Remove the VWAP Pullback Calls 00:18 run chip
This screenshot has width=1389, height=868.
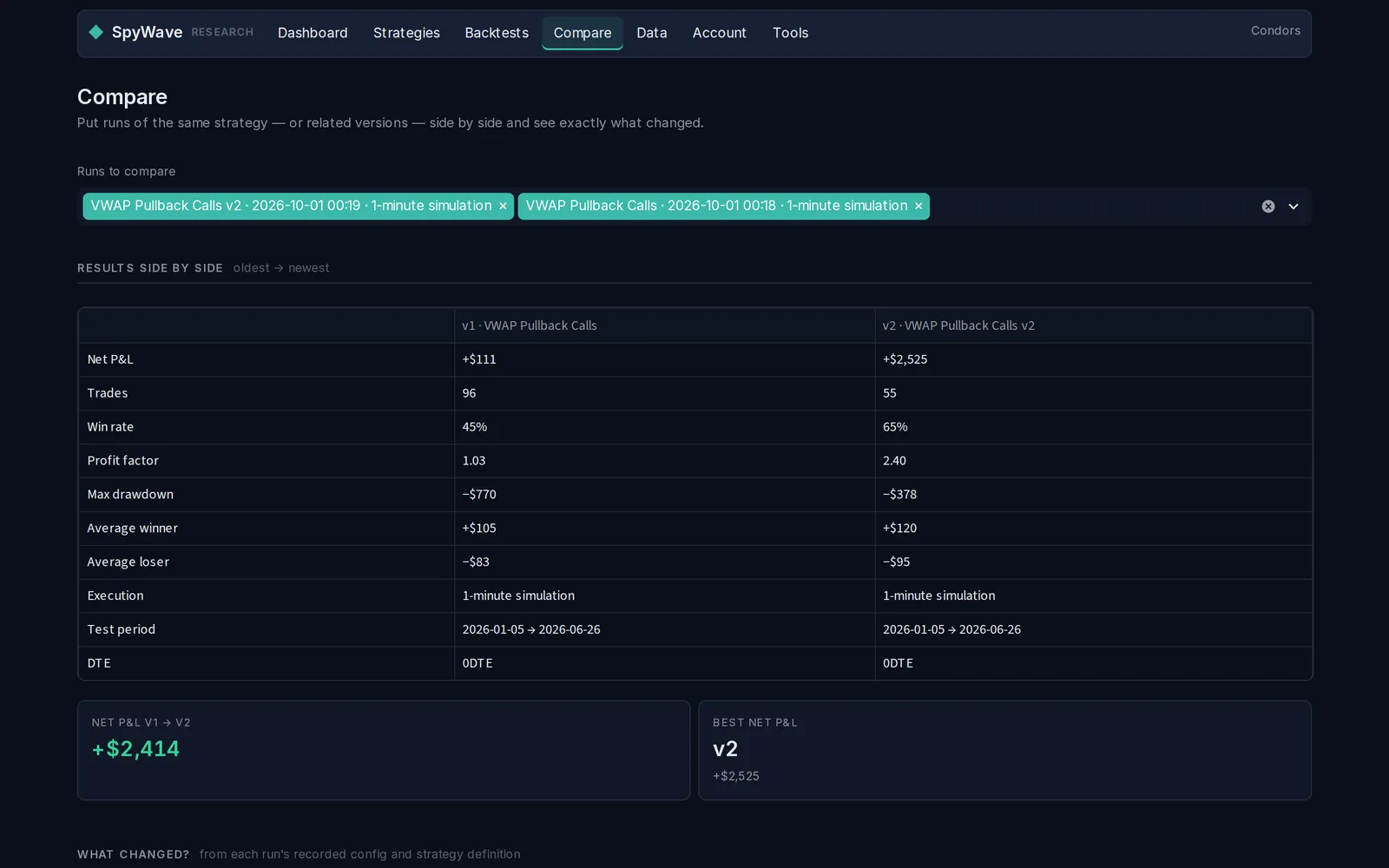click(918, 207)
